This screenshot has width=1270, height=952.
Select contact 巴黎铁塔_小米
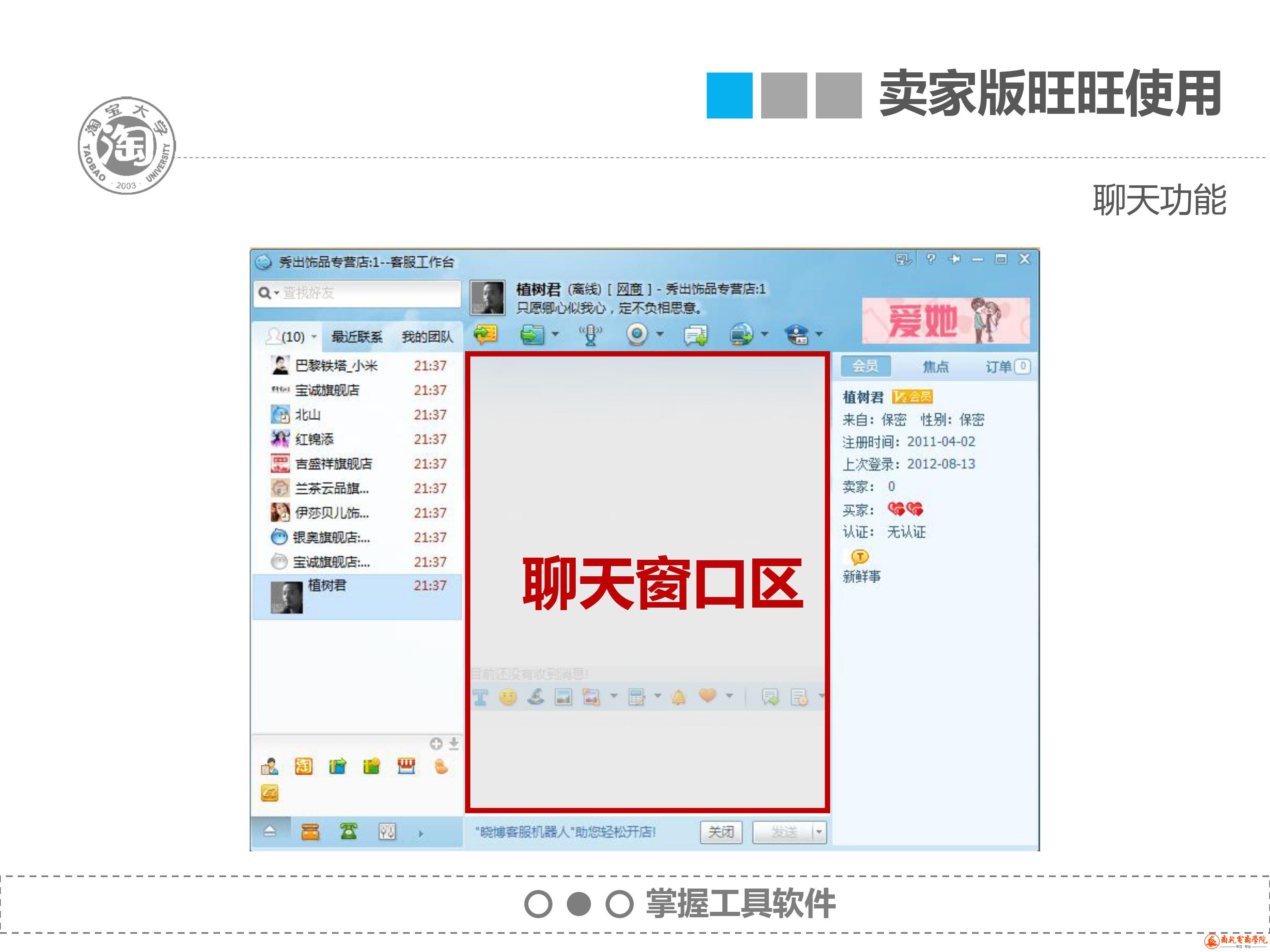coord(357,366)
